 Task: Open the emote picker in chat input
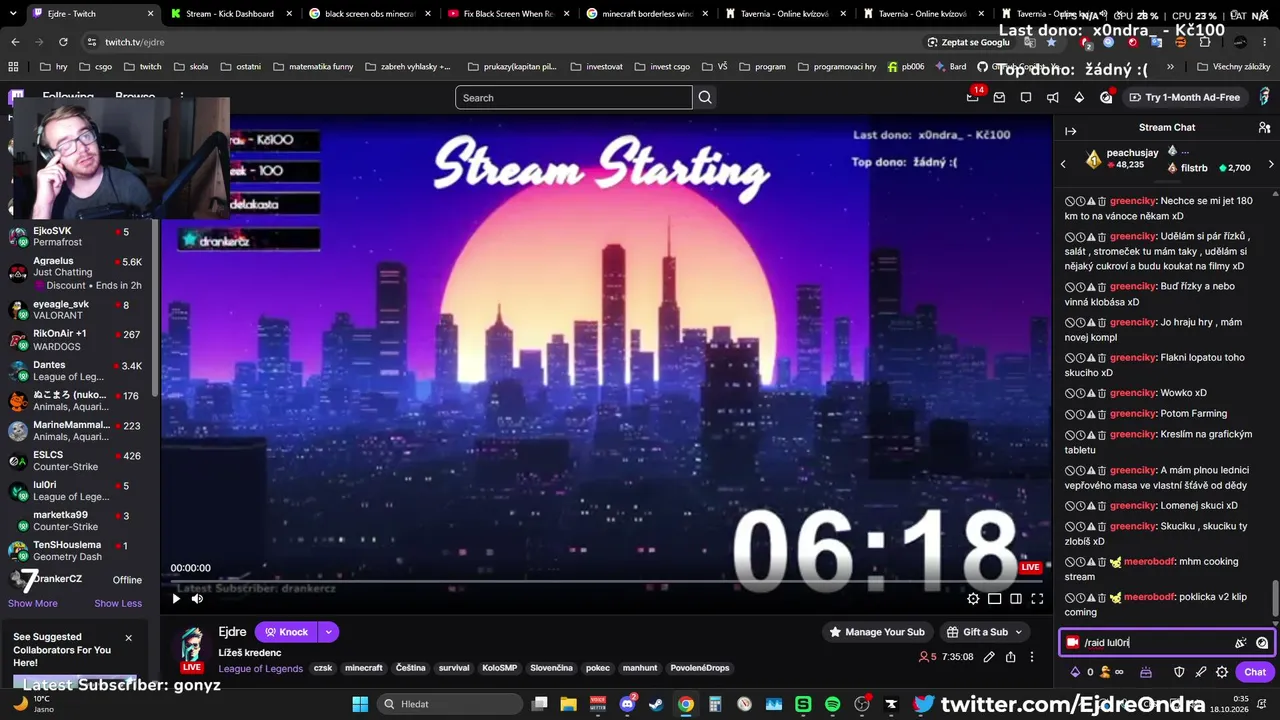1262,643
